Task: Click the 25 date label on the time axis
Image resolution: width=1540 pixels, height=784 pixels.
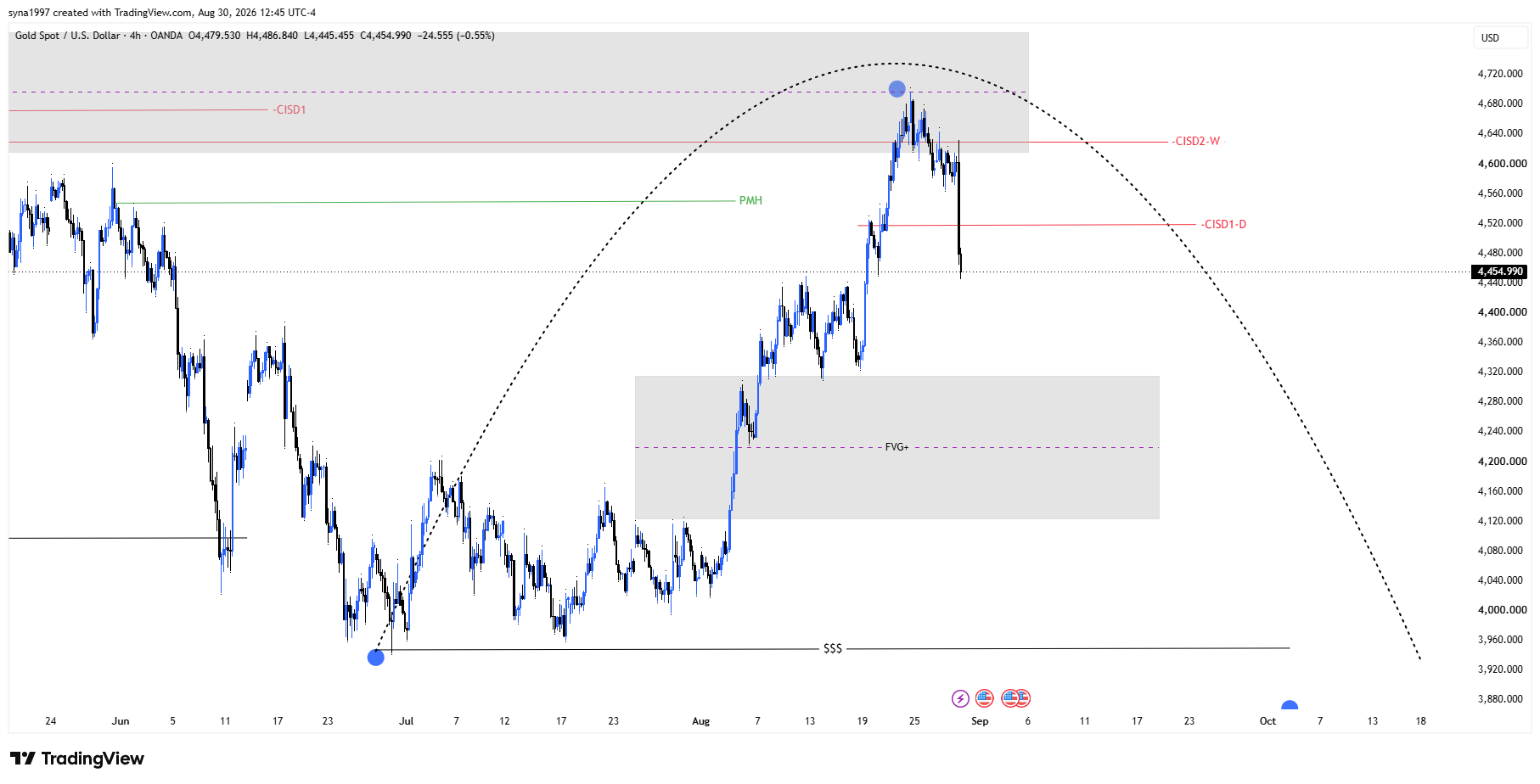Action: click(914, 721)
